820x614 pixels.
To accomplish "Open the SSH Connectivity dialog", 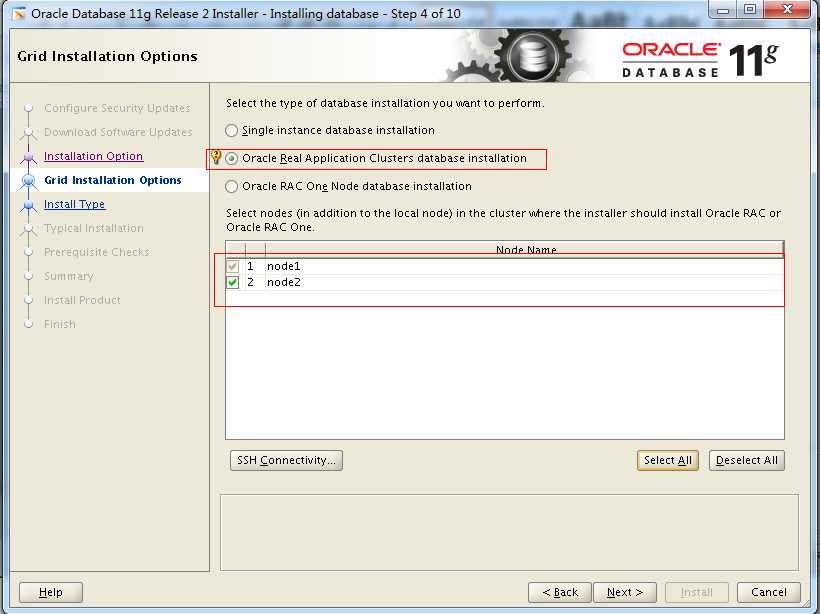I will pos(286,460).
